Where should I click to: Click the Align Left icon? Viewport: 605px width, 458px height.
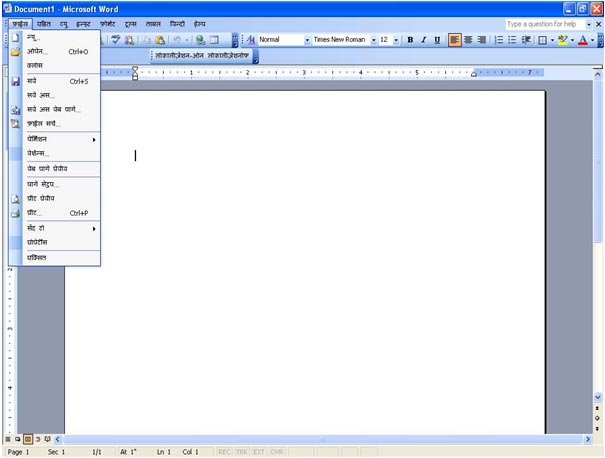[x=454, y=40]
